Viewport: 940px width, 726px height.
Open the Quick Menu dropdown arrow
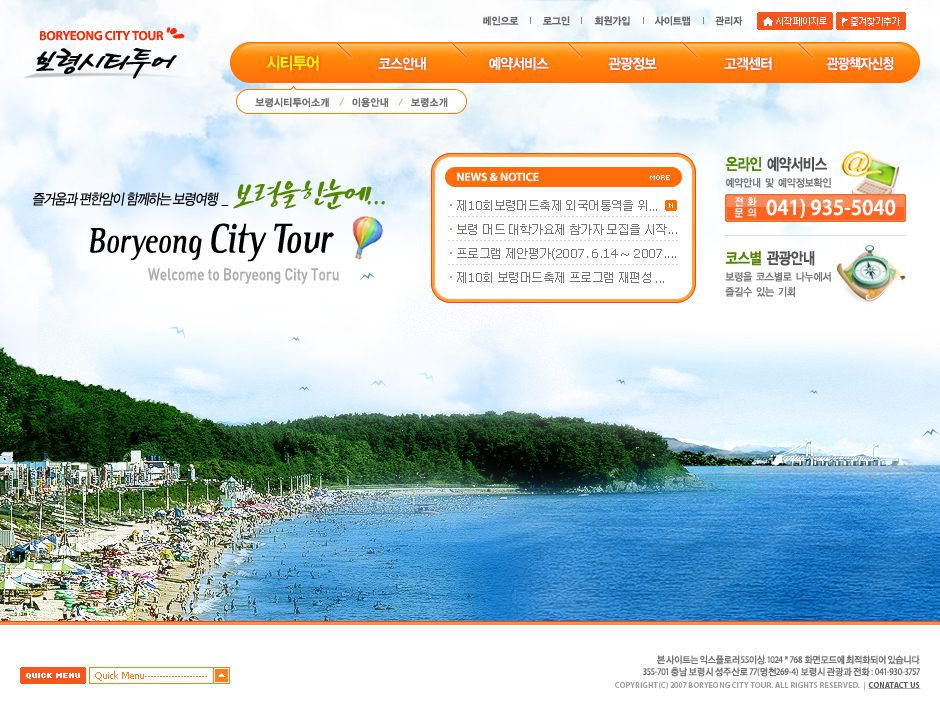[x=221, y=676]
